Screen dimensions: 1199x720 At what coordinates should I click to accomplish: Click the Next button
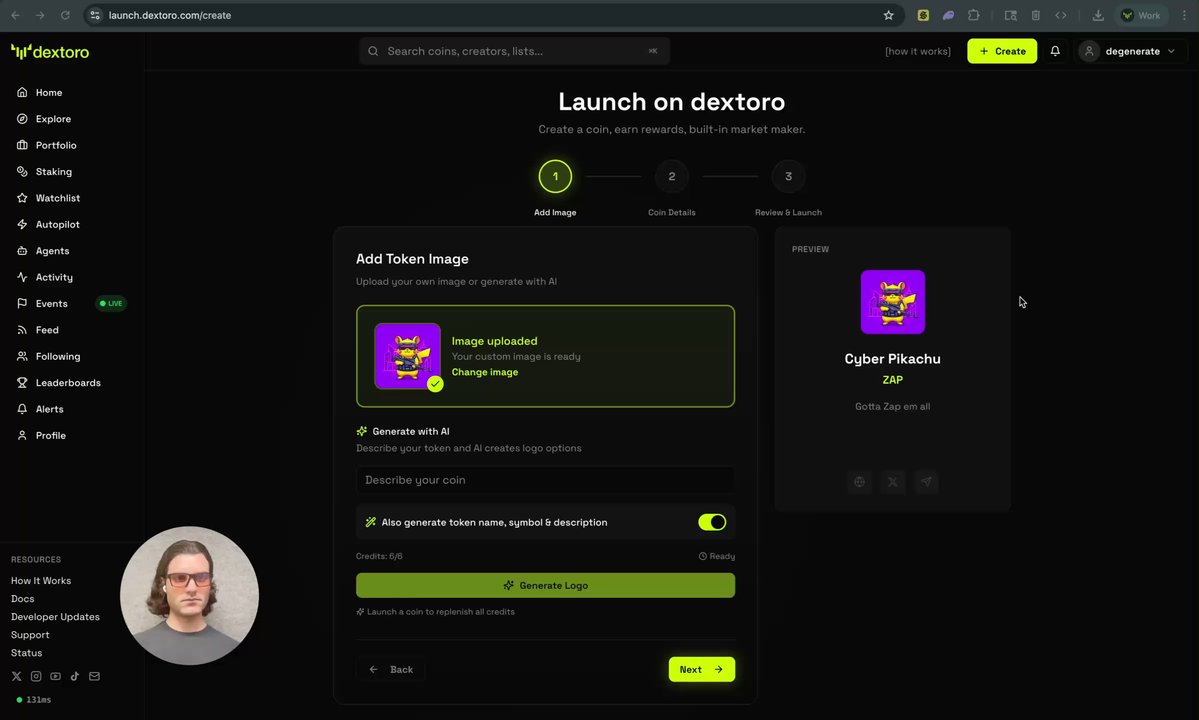tap(701, 670)
